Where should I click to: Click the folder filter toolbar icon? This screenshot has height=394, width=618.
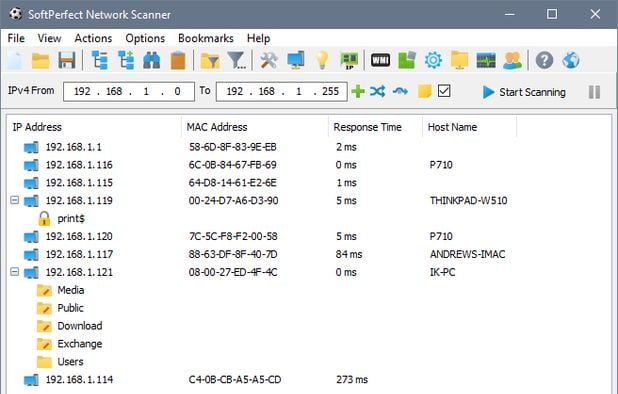[210, 61]
